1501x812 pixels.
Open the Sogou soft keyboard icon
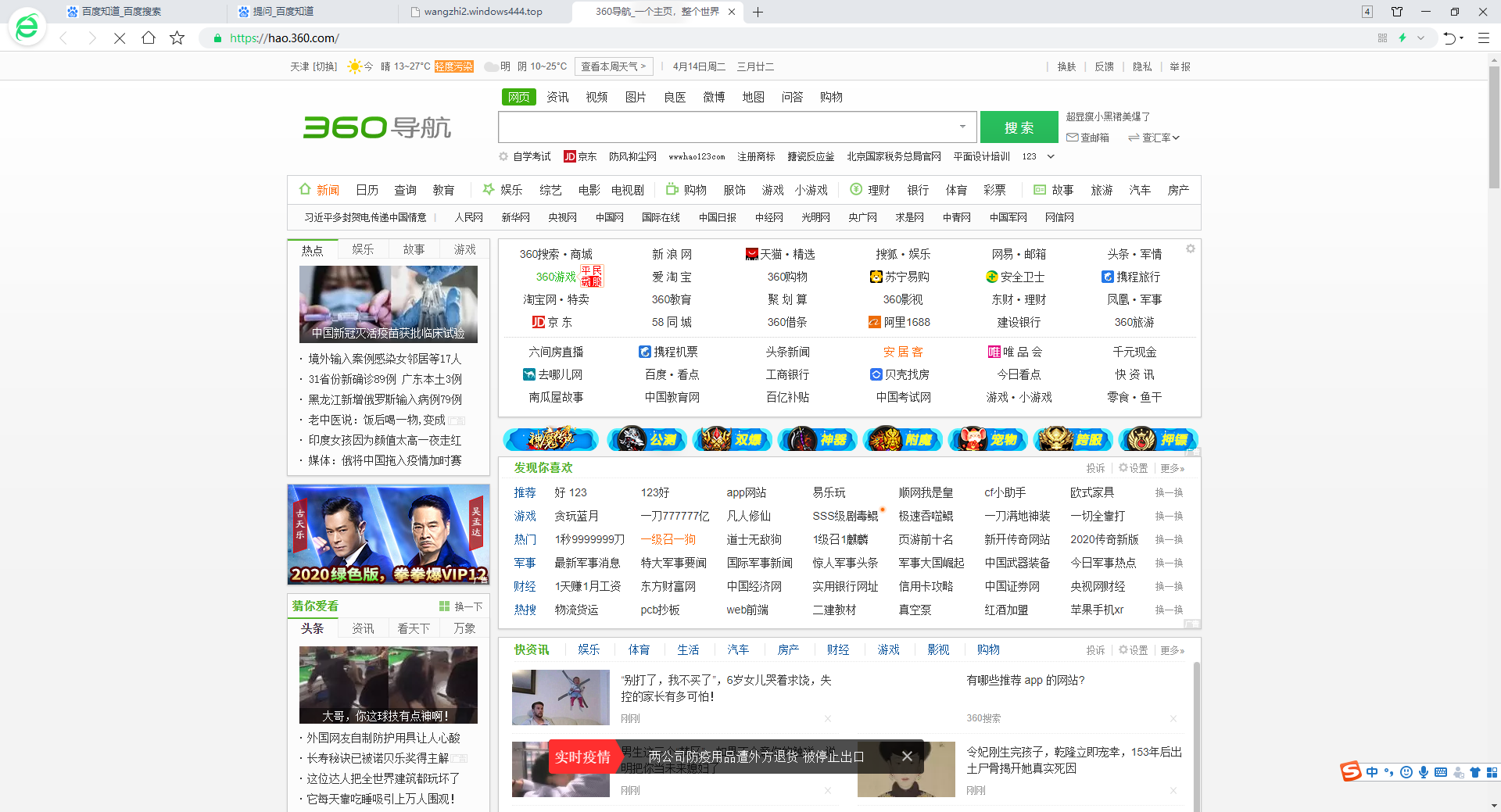[x=1441, y=772]
